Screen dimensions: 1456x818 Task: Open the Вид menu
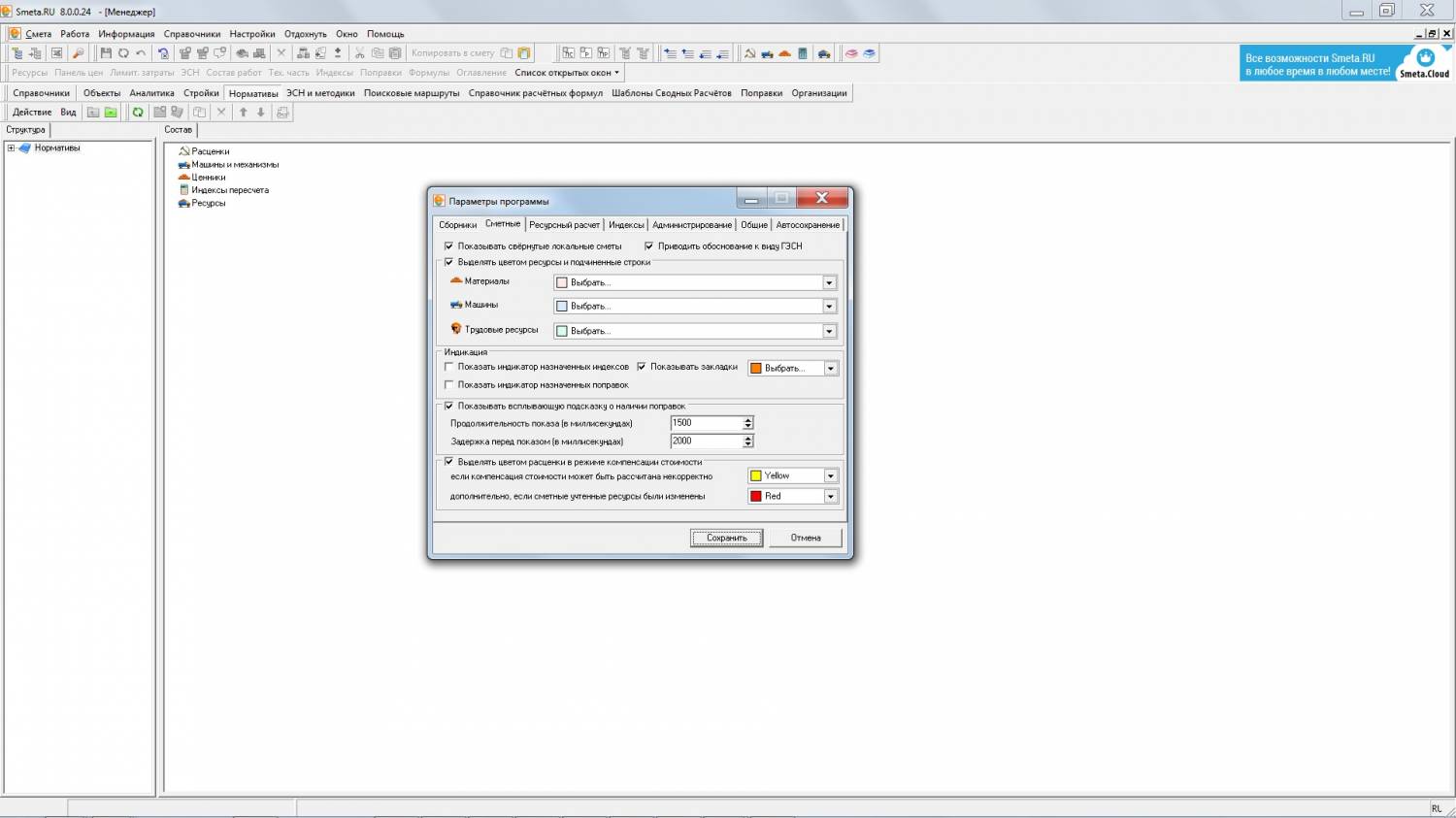[x=68, y=113]
